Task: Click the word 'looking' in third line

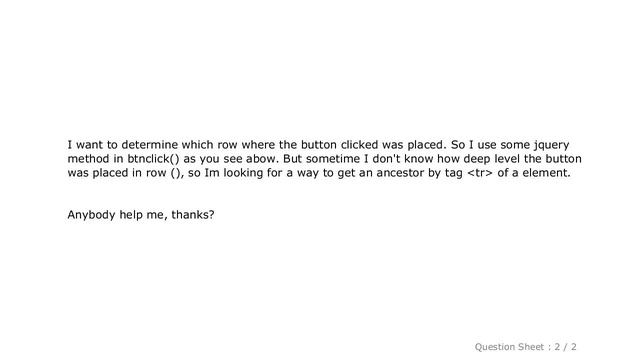Action: point(243,173)
